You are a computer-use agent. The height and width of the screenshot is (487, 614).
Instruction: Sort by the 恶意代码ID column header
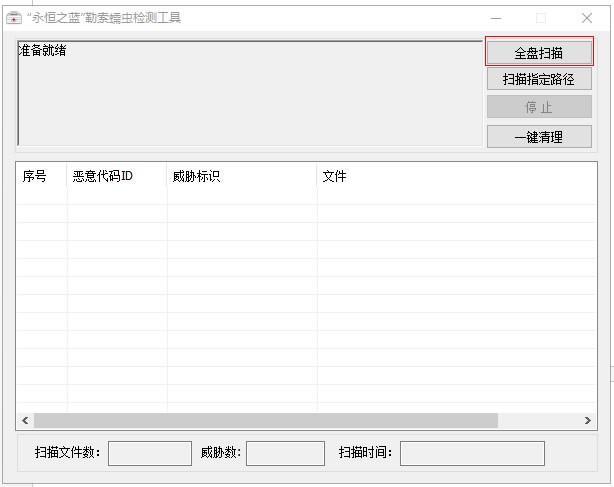pos(117,176)
